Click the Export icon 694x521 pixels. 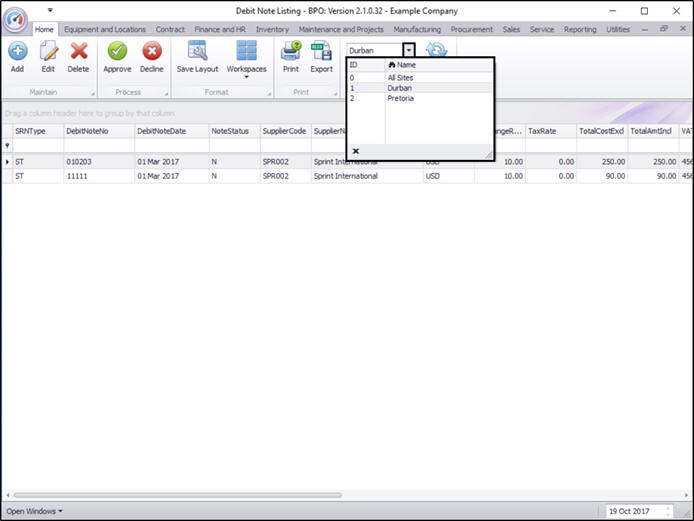321,51
